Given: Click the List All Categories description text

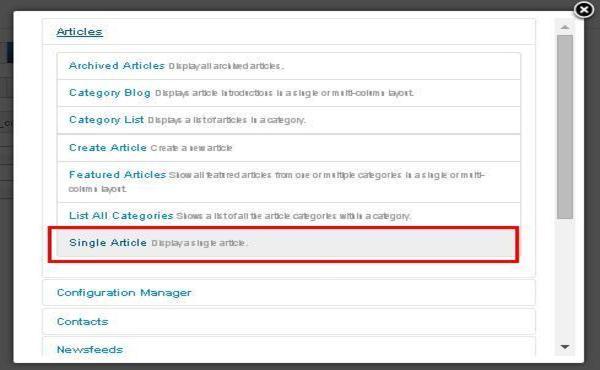Looking at the screenshot, I should (293, 216).
